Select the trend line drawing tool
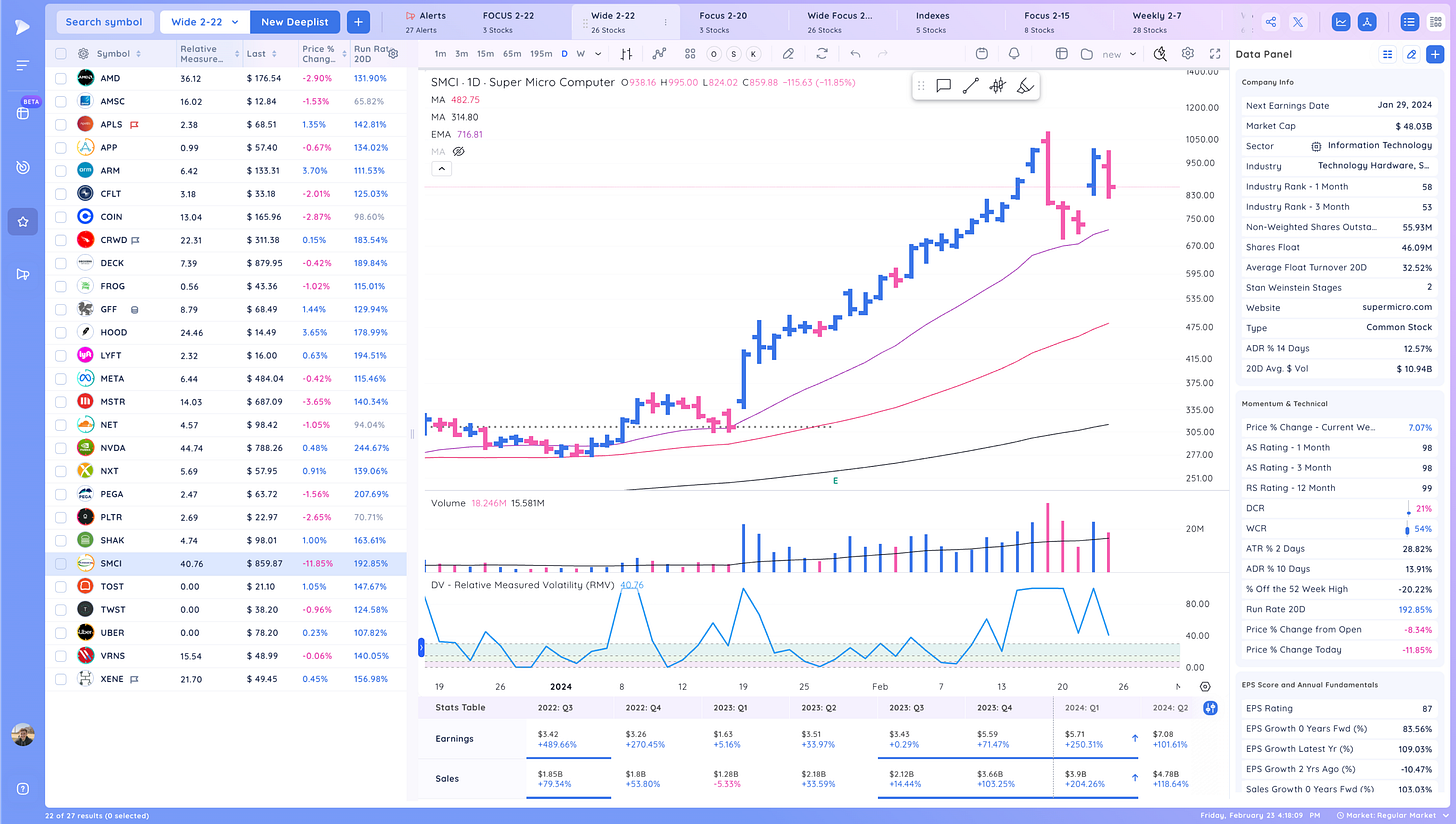Image resolution: width=1456 pixels, height=824 pixels. pyautogui.click(x=970, y=86)
